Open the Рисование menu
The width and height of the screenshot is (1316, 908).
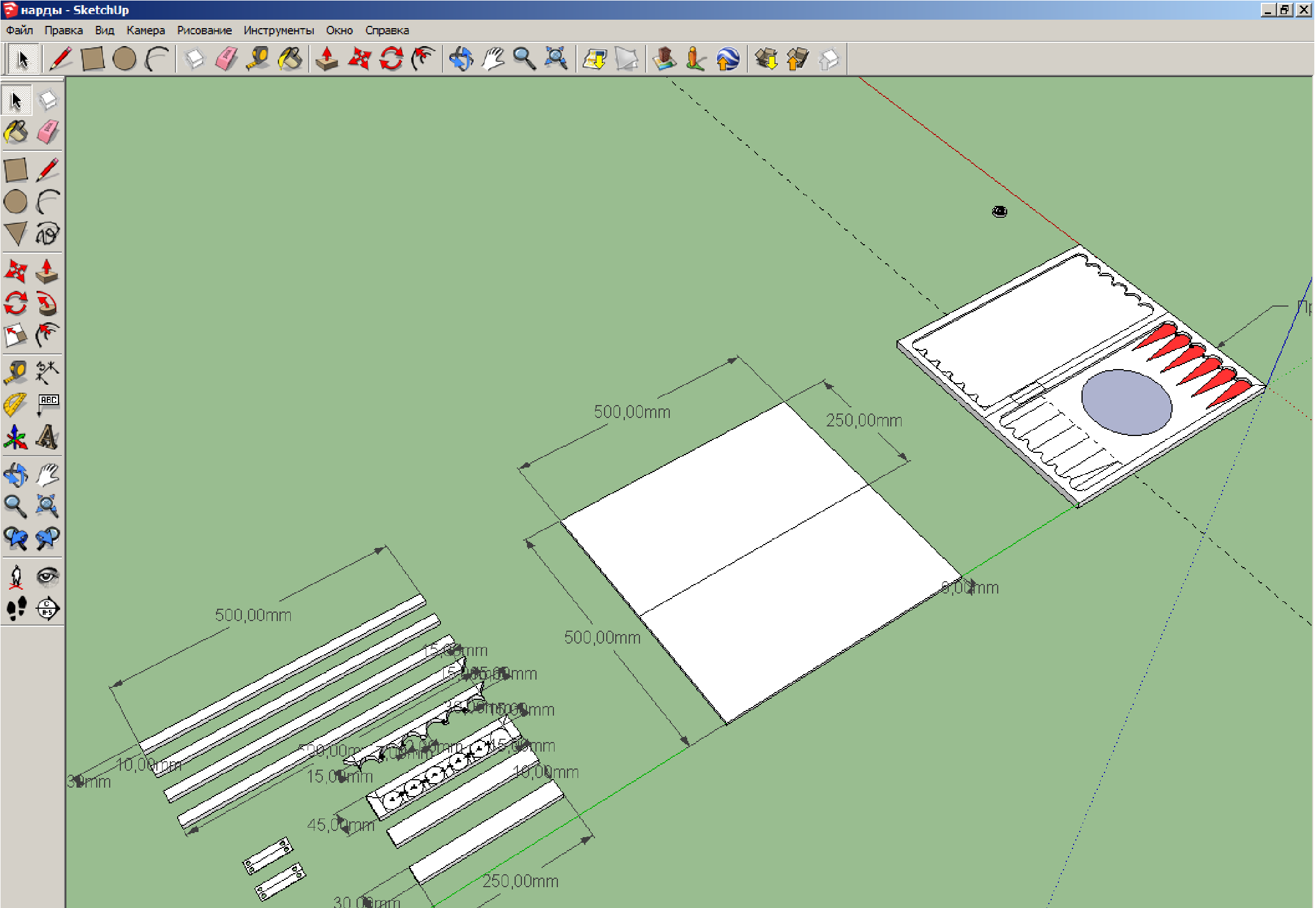pyautogui.click(x=204, y=30)
